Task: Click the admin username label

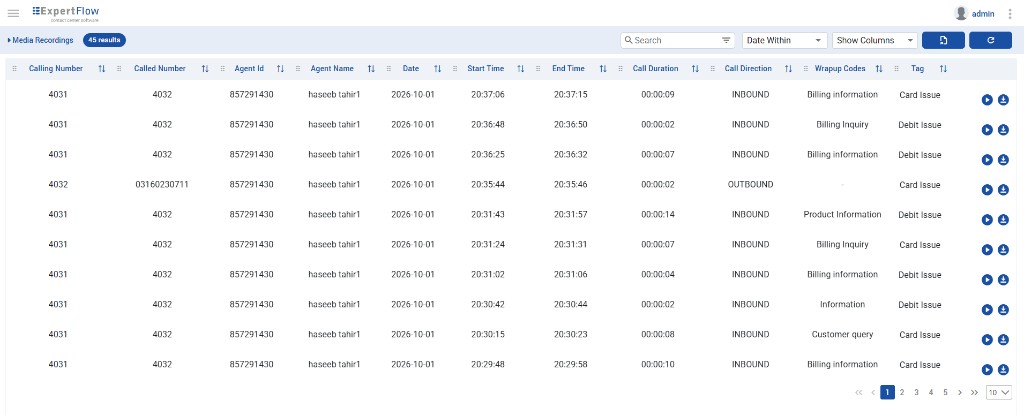Action: 983,13
